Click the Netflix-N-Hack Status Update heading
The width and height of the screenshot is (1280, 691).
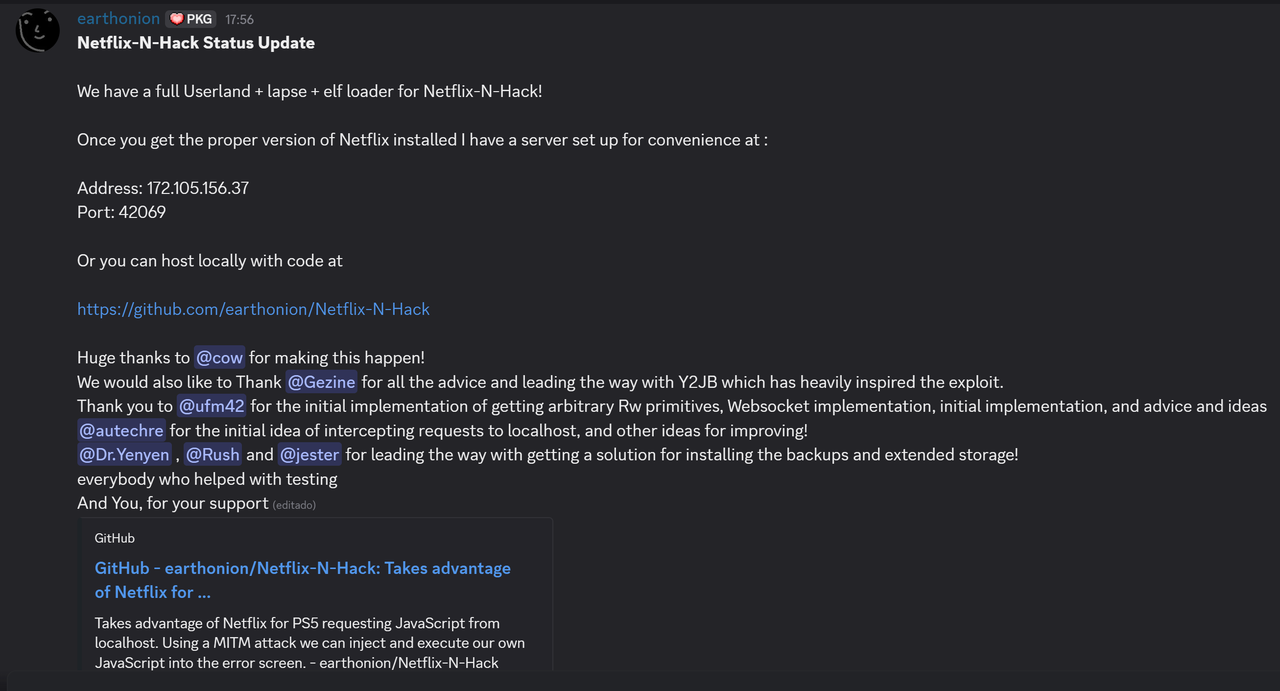(x=196, y=43)
